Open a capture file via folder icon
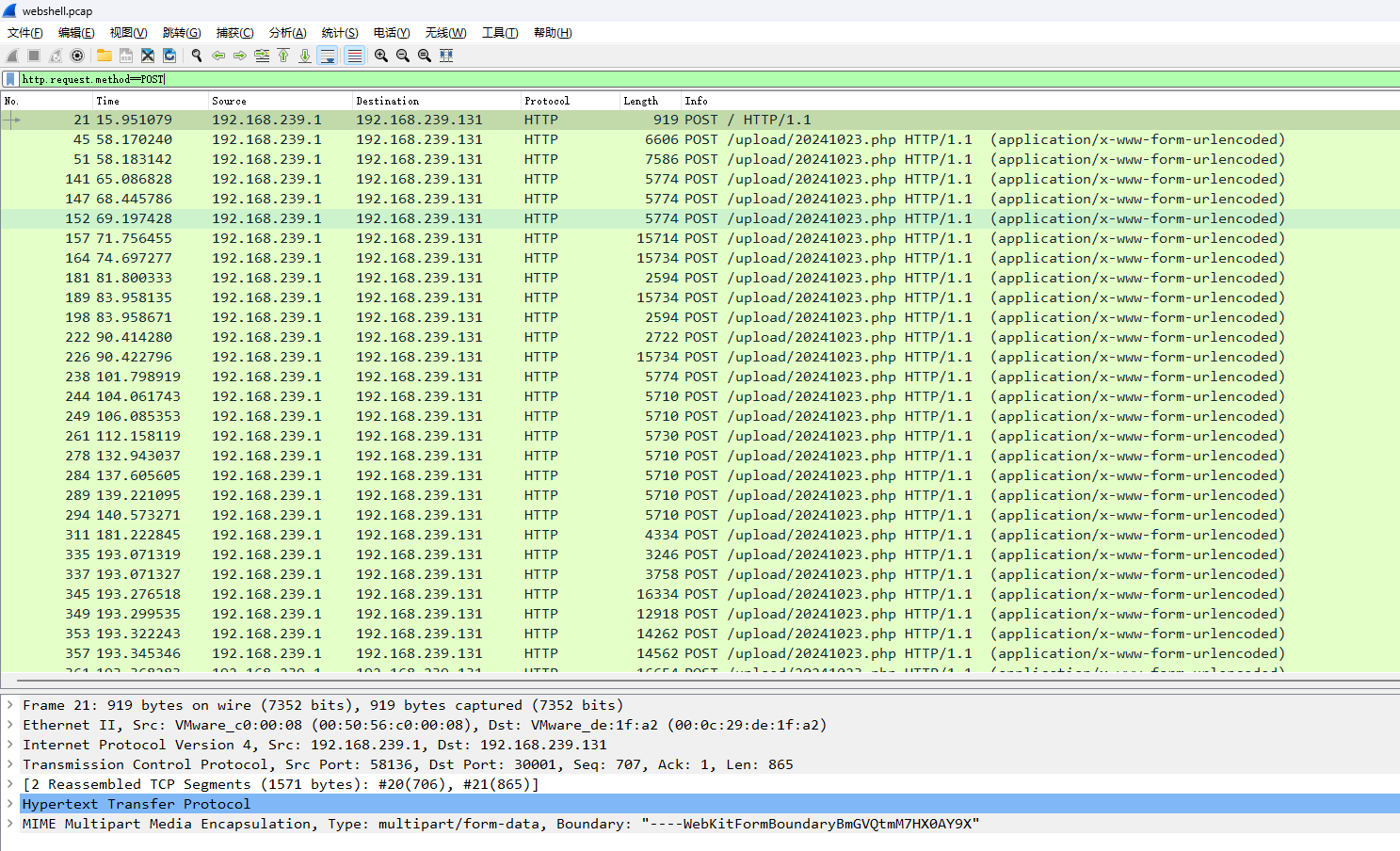 (105, 56)
